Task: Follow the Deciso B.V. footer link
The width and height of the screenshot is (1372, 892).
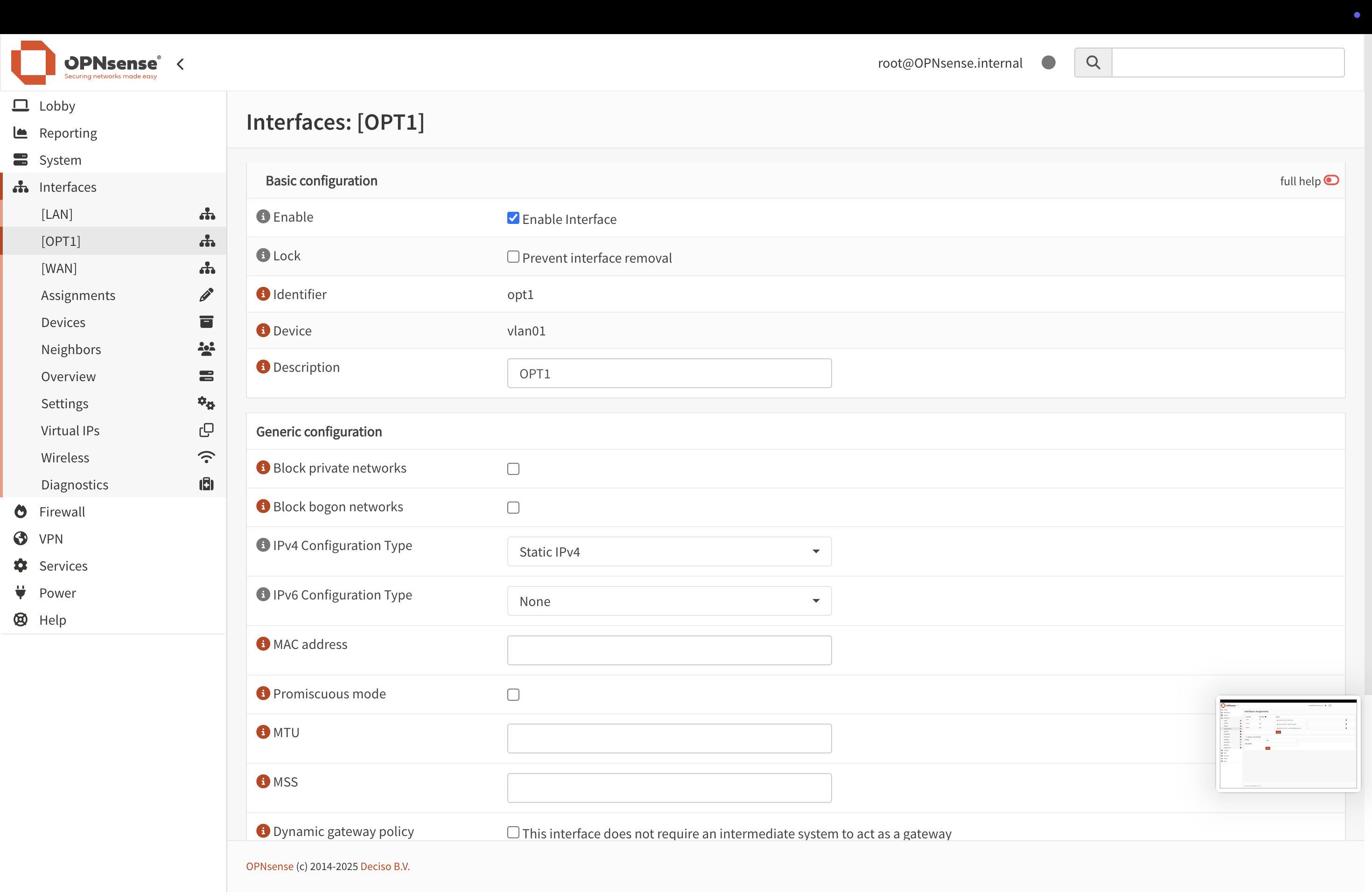Action: pos(385,866)
